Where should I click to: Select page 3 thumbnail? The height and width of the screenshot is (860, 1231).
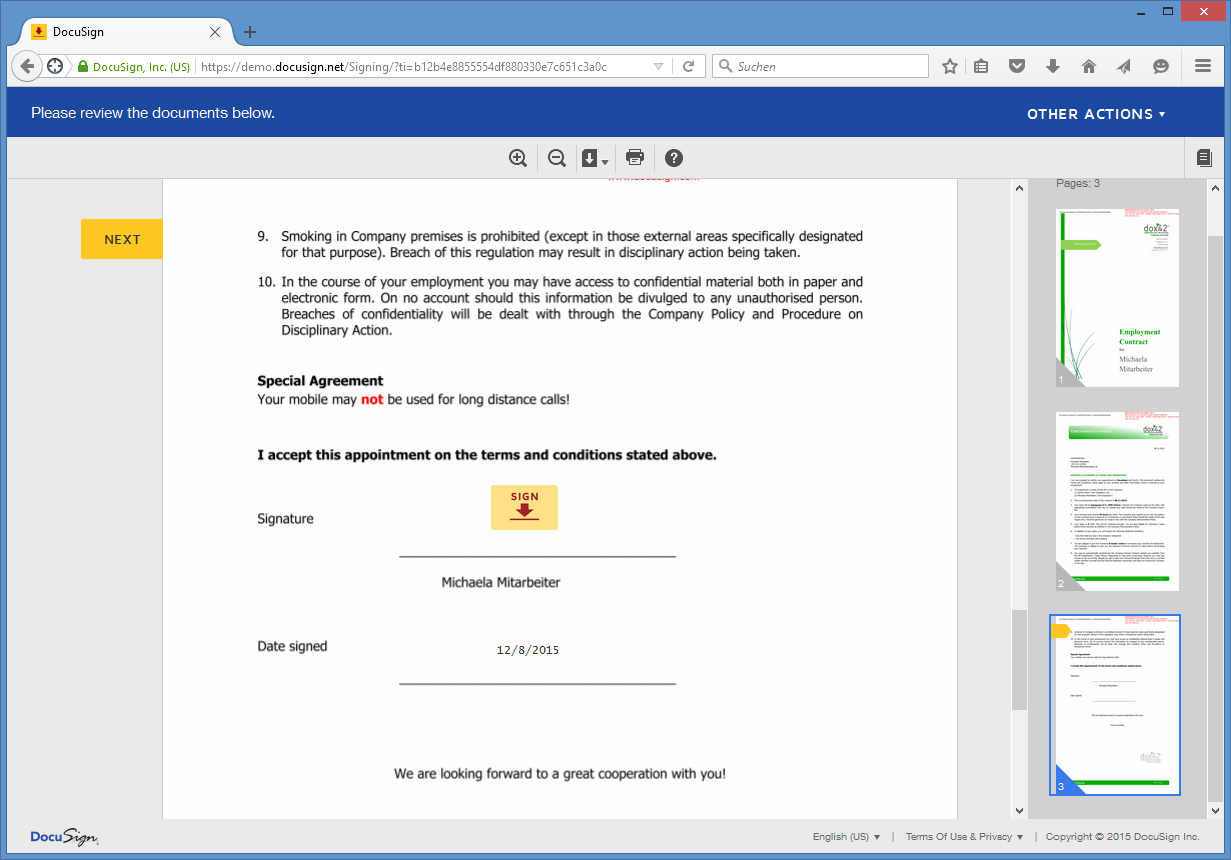coord(1115,705)
